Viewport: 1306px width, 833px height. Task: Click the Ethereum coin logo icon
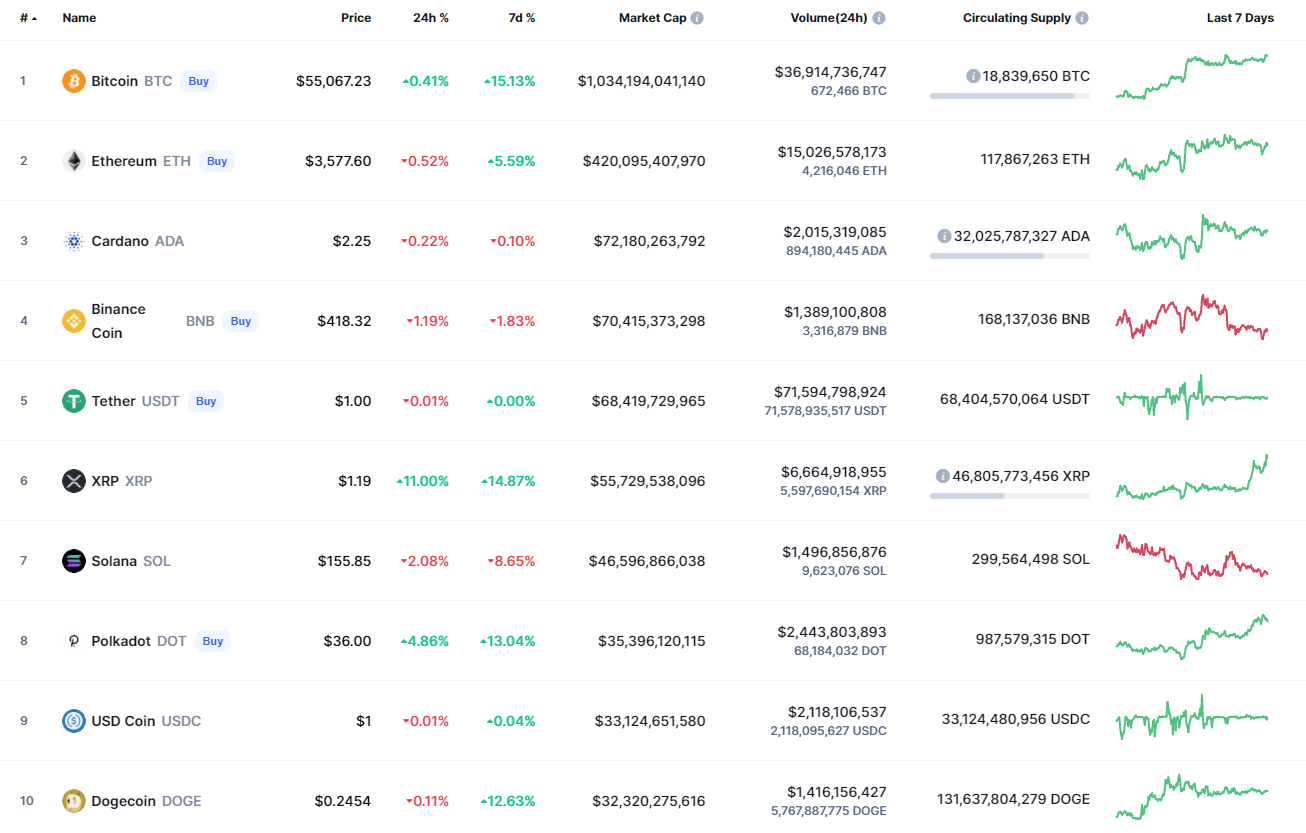pyautogui.click(x=74, y=161)
